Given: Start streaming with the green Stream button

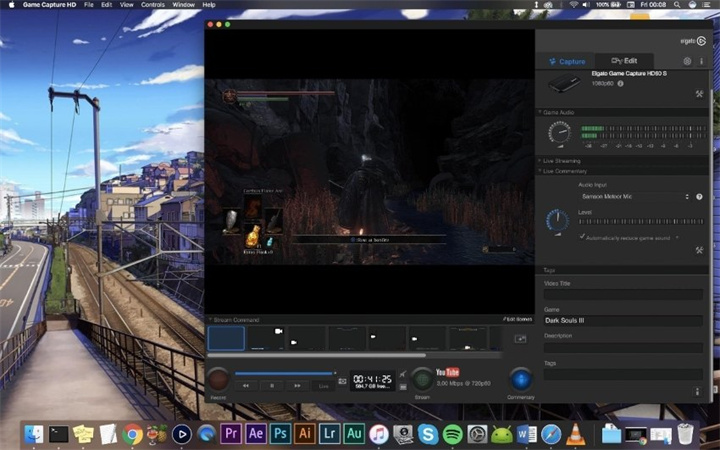Looking at the screenshot, I should 422,379.
